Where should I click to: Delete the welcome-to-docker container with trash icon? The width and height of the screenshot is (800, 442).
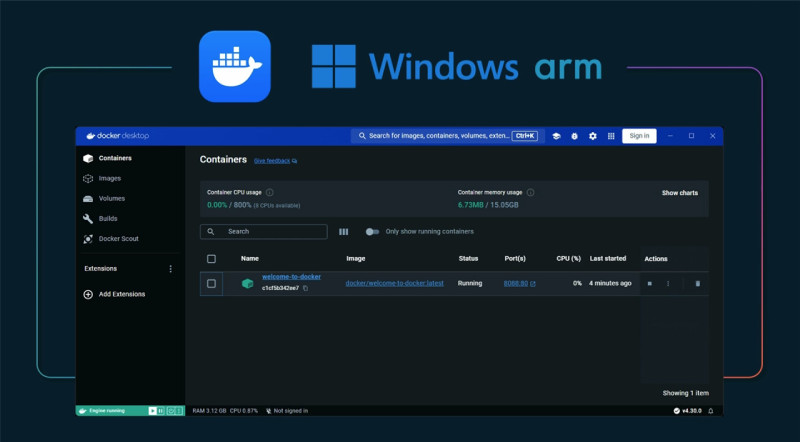(x=698, y=284)
